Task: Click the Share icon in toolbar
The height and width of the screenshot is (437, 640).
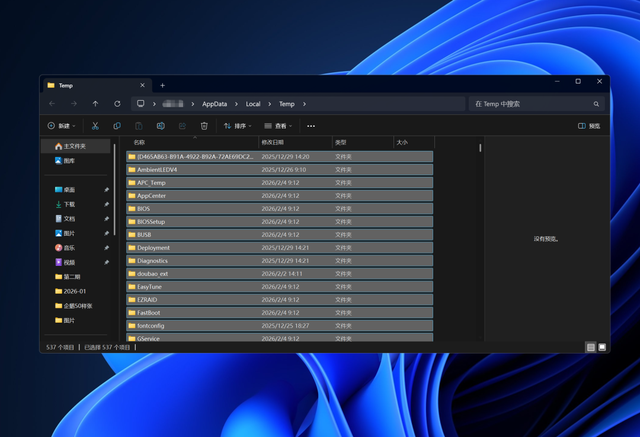Action: click(182, 126)
